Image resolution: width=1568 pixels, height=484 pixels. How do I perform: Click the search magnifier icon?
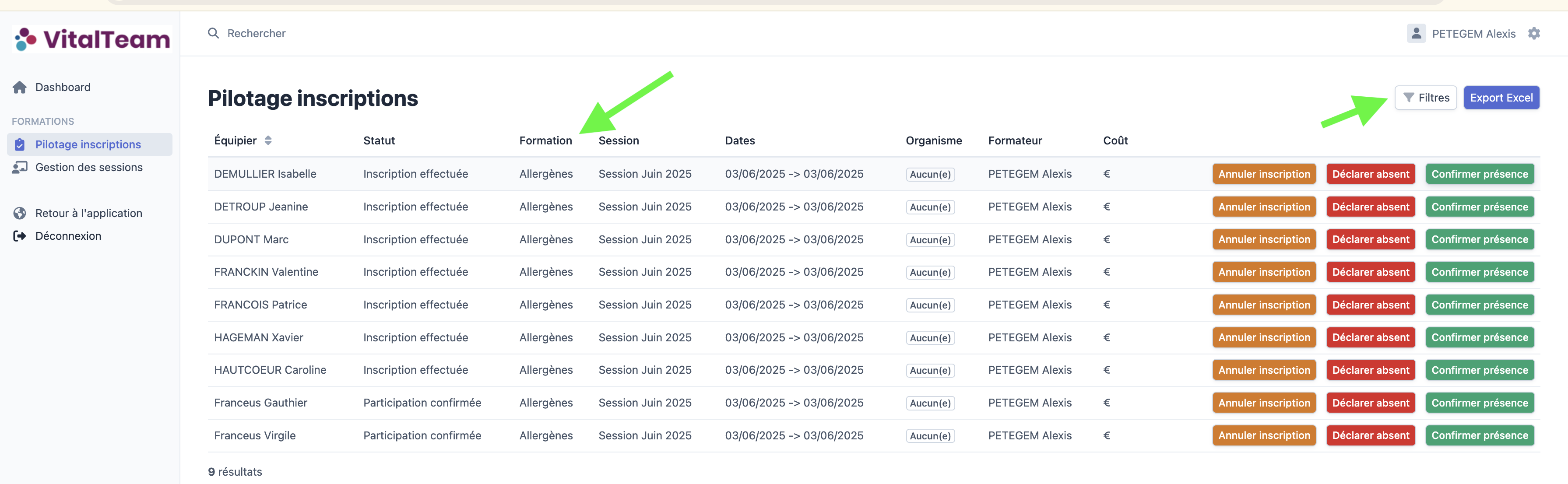pyautogui.click(x=213, y=33)
